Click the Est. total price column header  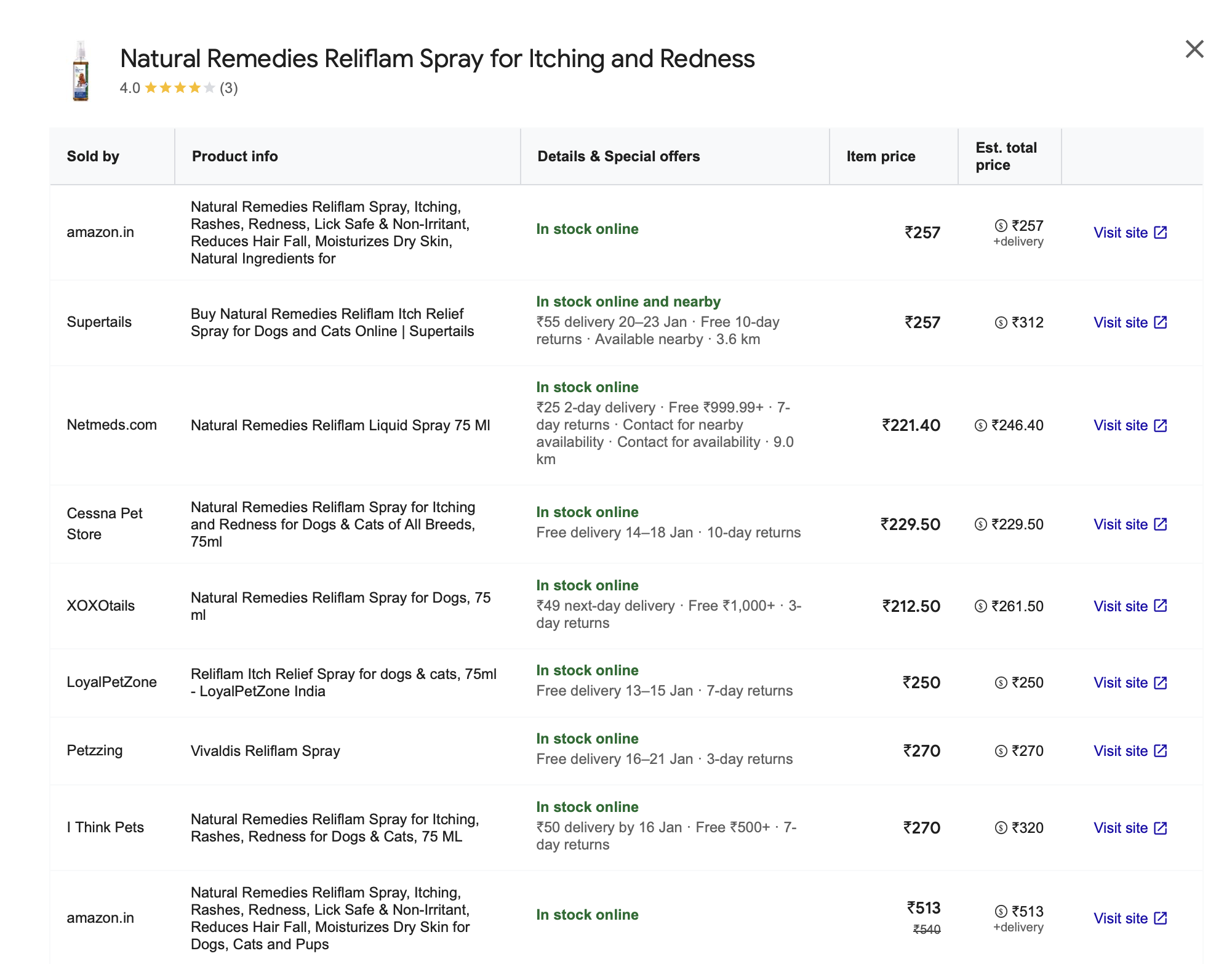point(1006,156)
